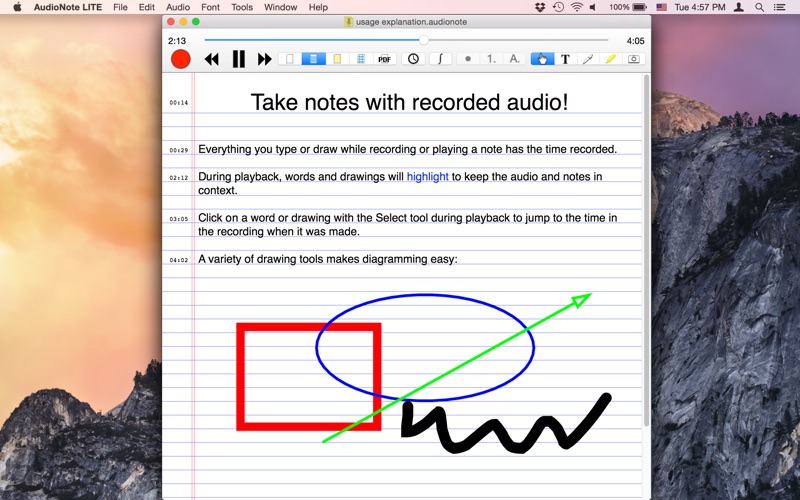Fast forward the audio playback
800x500 pixels.
click(x=264, y=59)
